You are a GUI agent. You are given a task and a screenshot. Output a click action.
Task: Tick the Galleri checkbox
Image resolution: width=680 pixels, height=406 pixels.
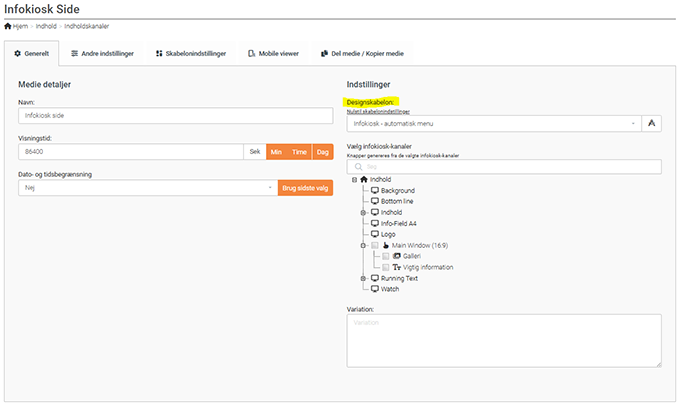click(x=386, y=256)
